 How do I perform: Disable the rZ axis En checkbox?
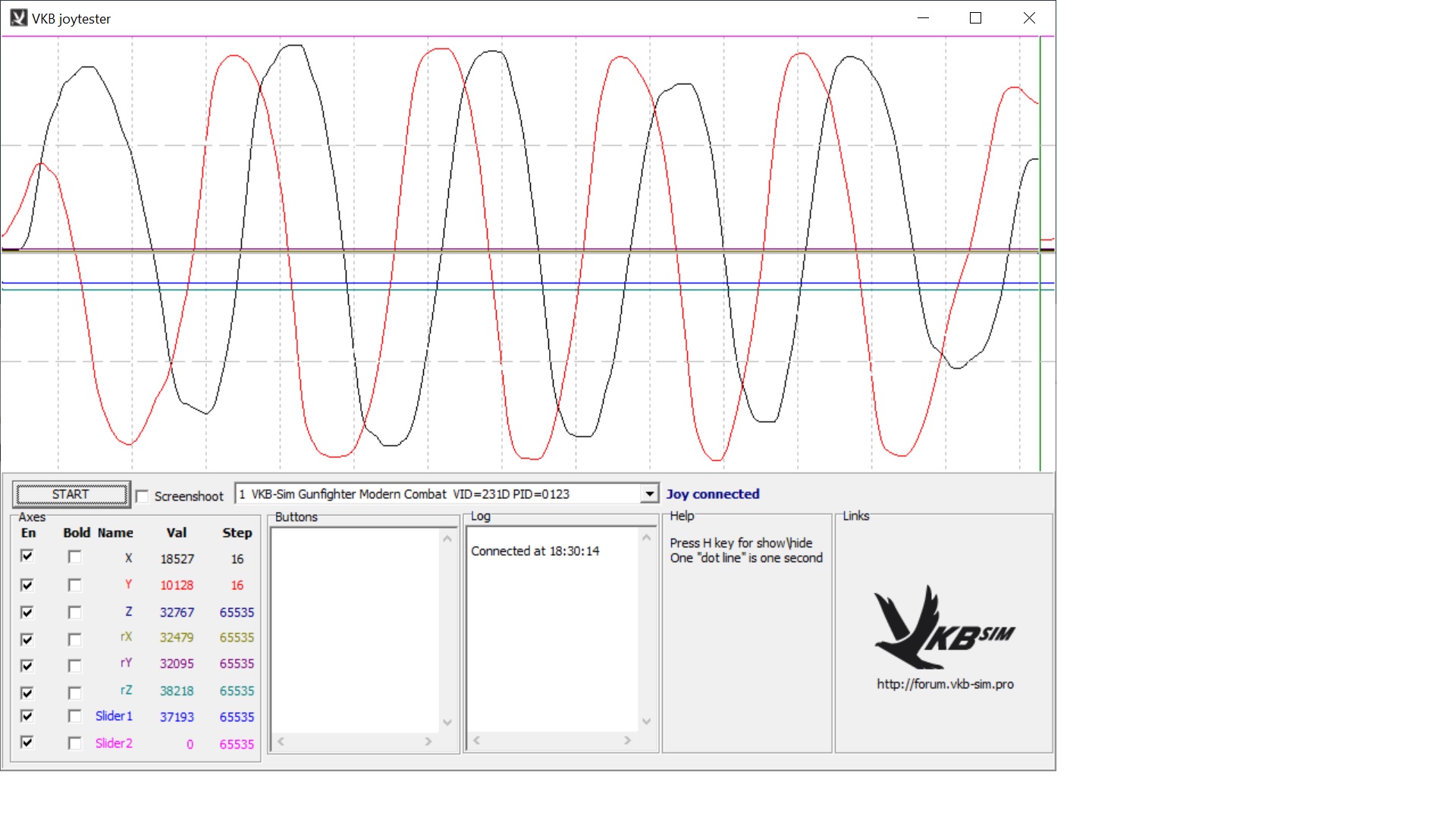point(27,692)
